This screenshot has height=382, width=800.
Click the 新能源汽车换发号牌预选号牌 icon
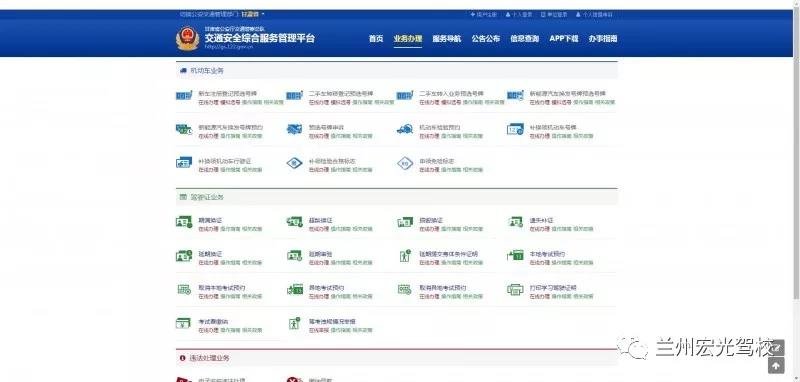(x=515, y=96)
